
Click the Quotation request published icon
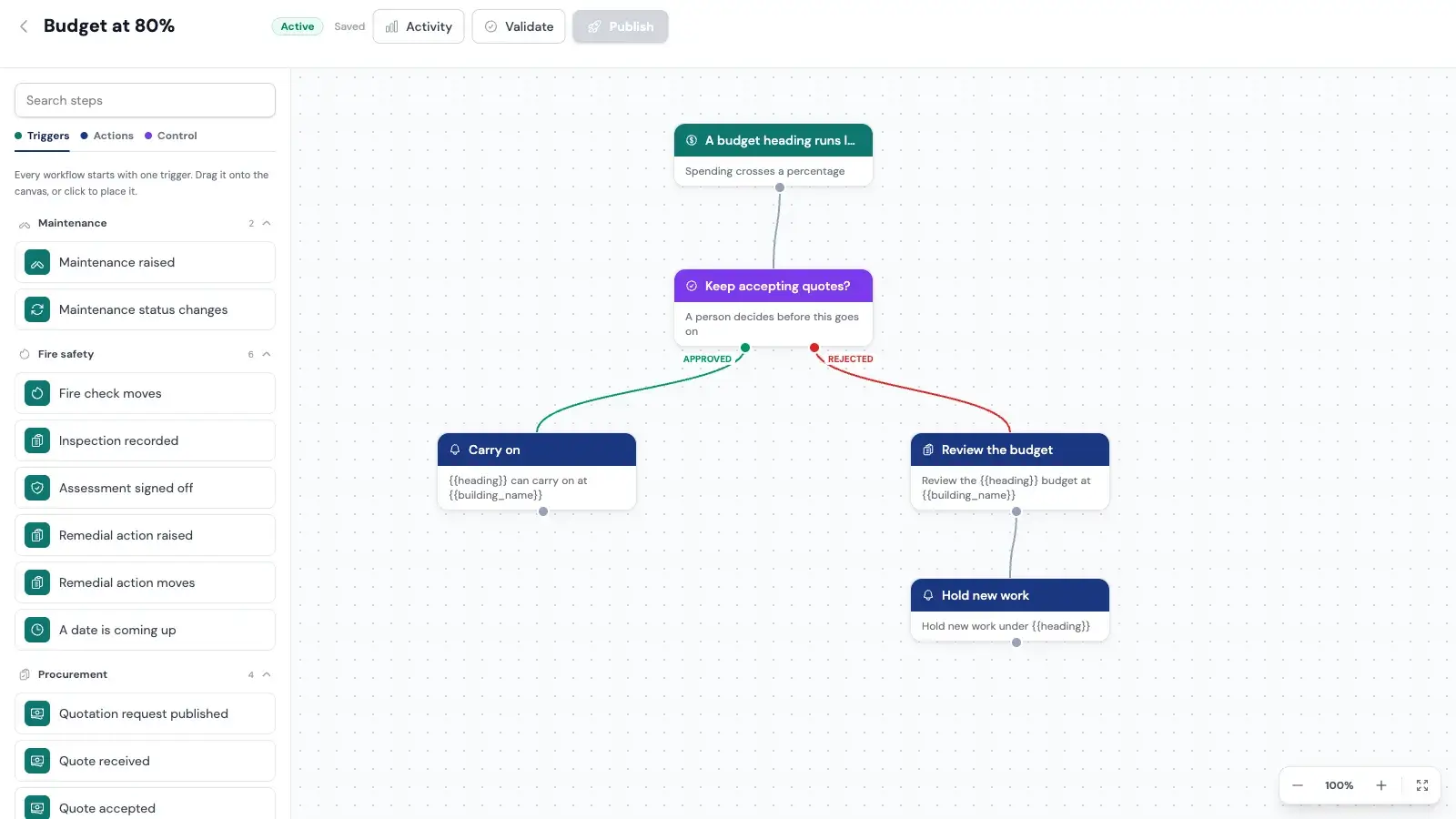tap(37, 713)
